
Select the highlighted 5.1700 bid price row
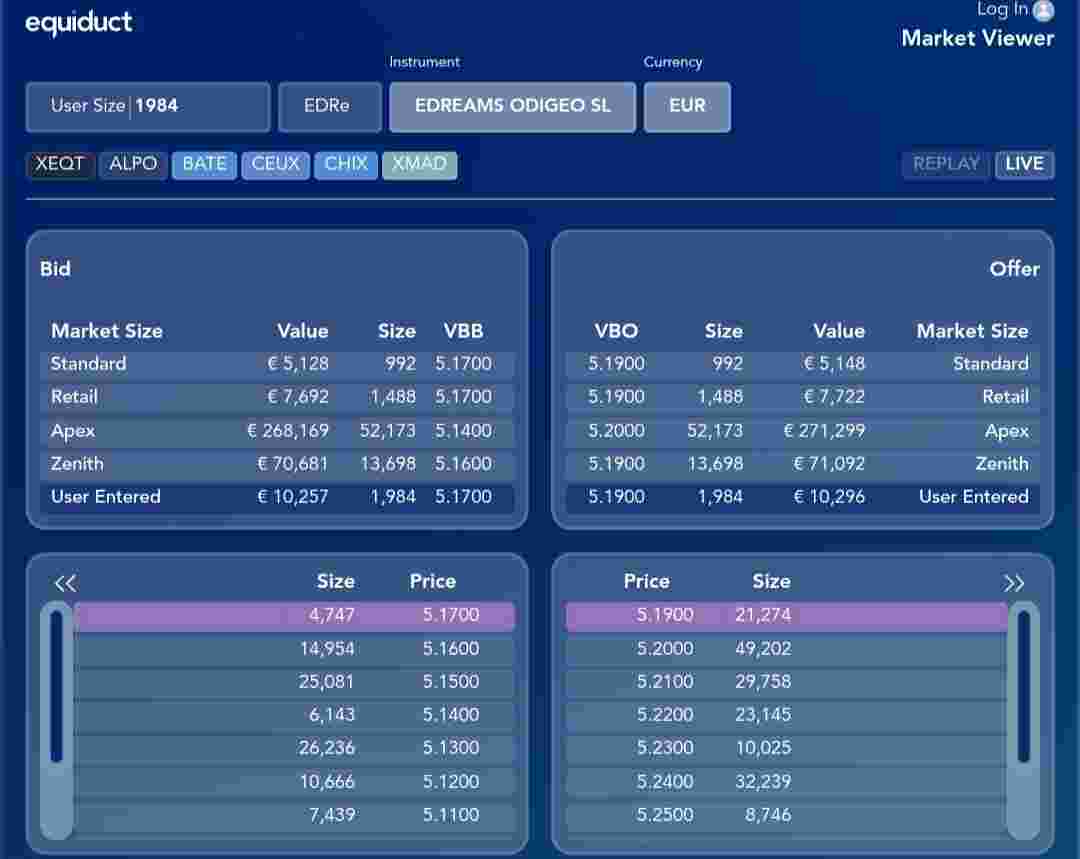coord(294,615)
